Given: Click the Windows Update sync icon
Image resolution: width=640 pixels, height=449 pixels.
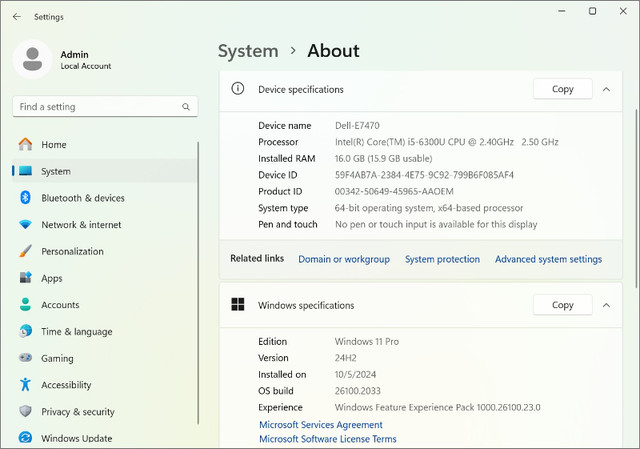Looking at the screenshot, I should [x=25, y=438].
